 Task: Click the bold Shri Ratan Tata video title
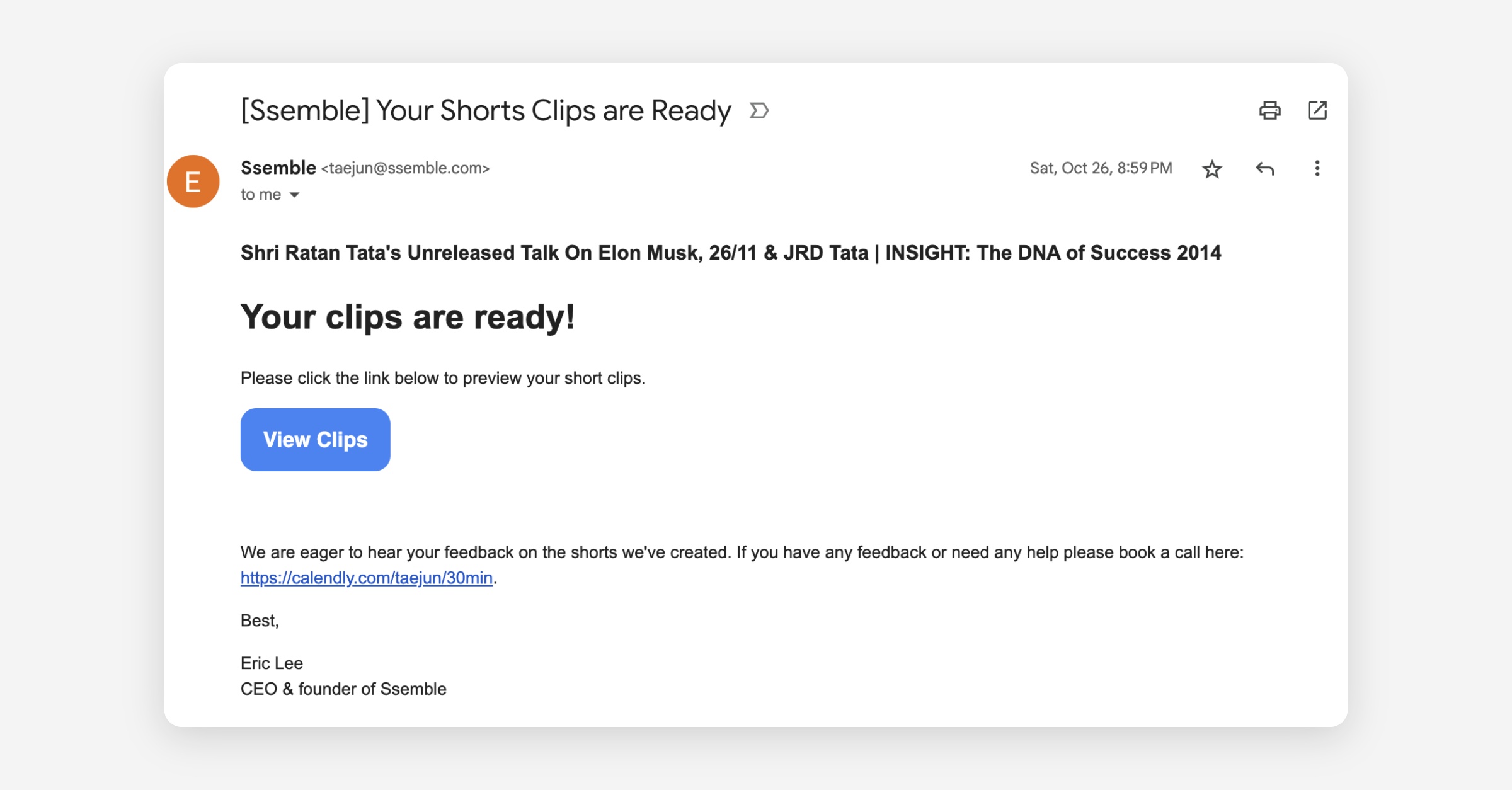731,253
